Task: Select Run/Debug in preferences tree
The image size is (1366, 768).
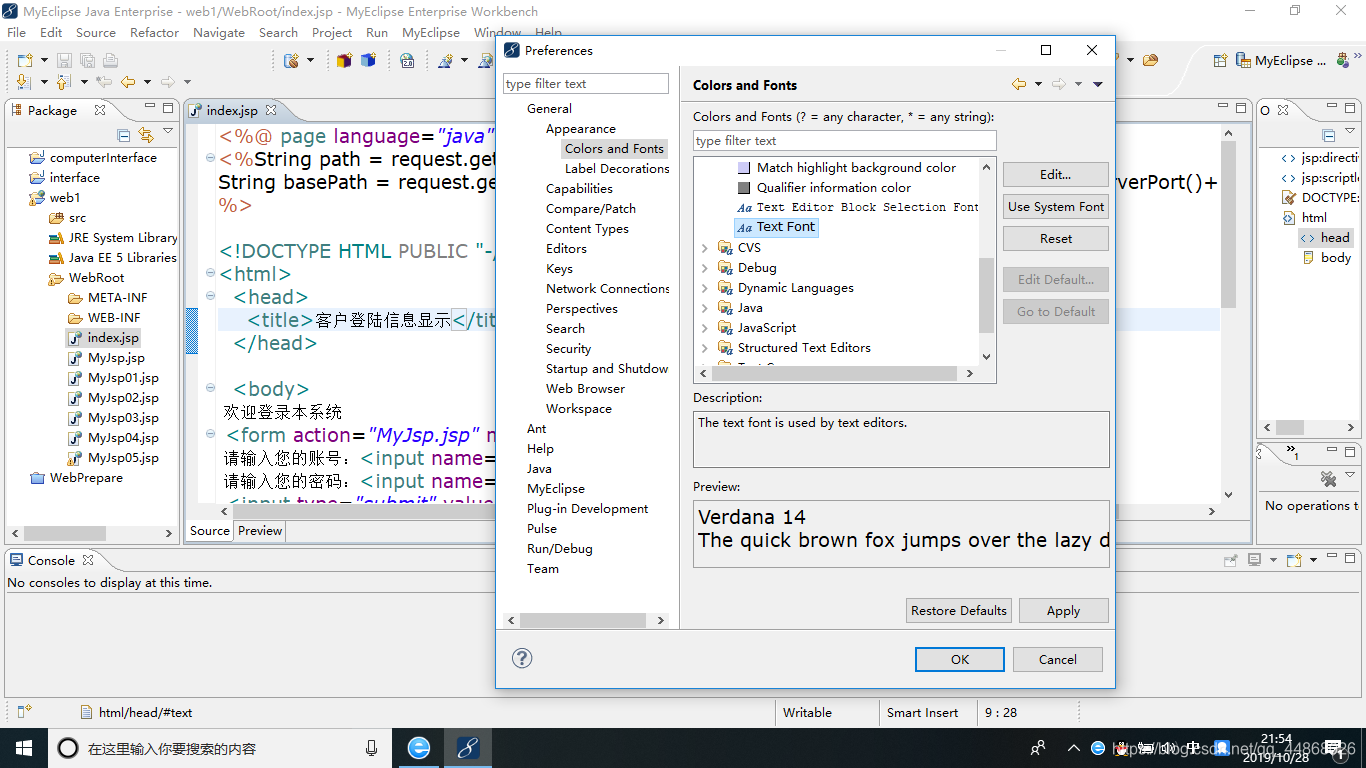Action: pyautogui.click(x=559, y=549)
